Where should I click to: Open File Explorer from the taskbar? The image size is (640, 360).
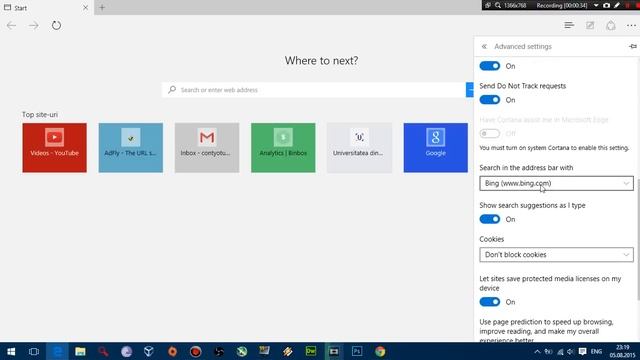click(x=80, y=351)
